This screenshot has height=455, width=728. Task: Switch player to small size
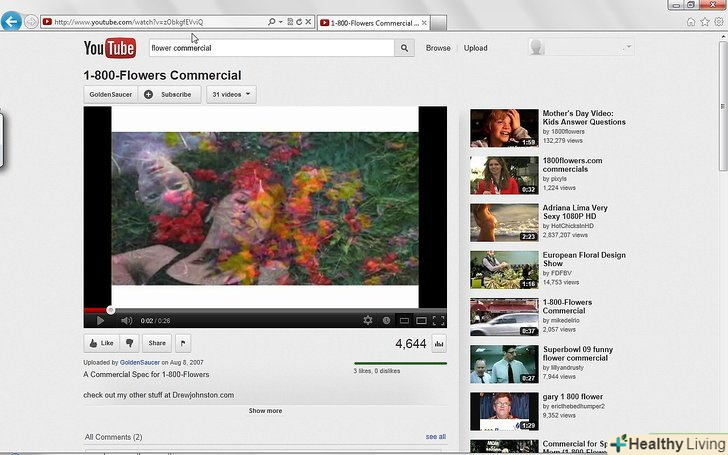(404, 320)
